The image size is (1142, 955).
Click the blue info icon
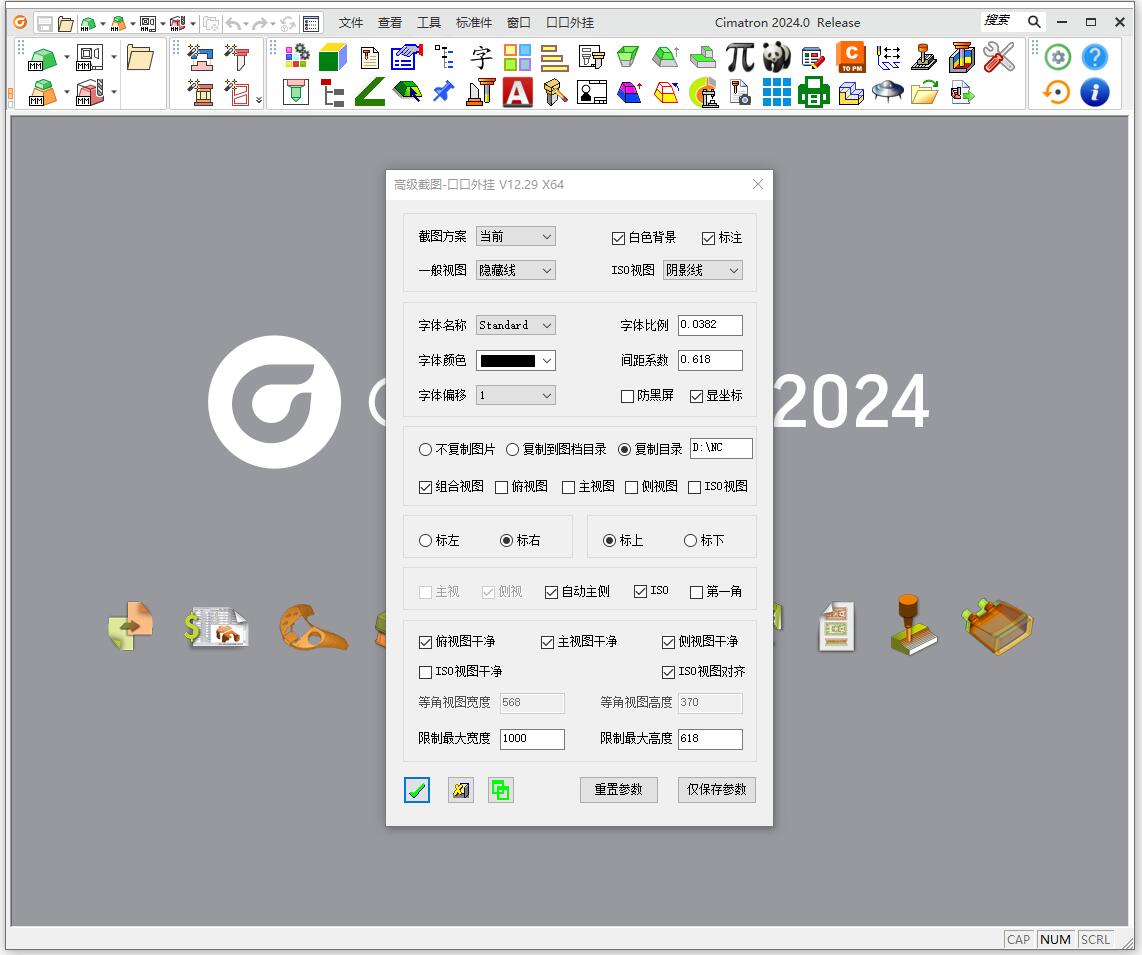[1095, 93]
